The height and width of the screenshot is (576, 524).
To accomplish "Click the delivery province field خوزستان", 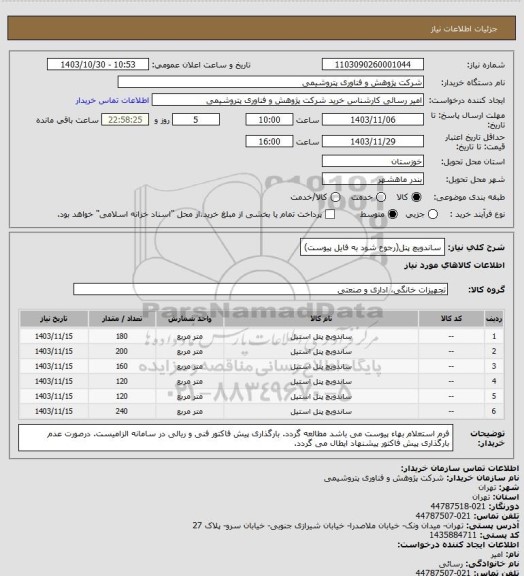I will point(373,161).
